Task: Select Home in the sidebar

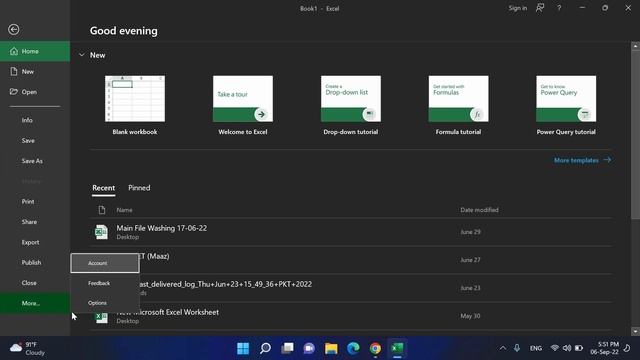Action: pos(35,51)
